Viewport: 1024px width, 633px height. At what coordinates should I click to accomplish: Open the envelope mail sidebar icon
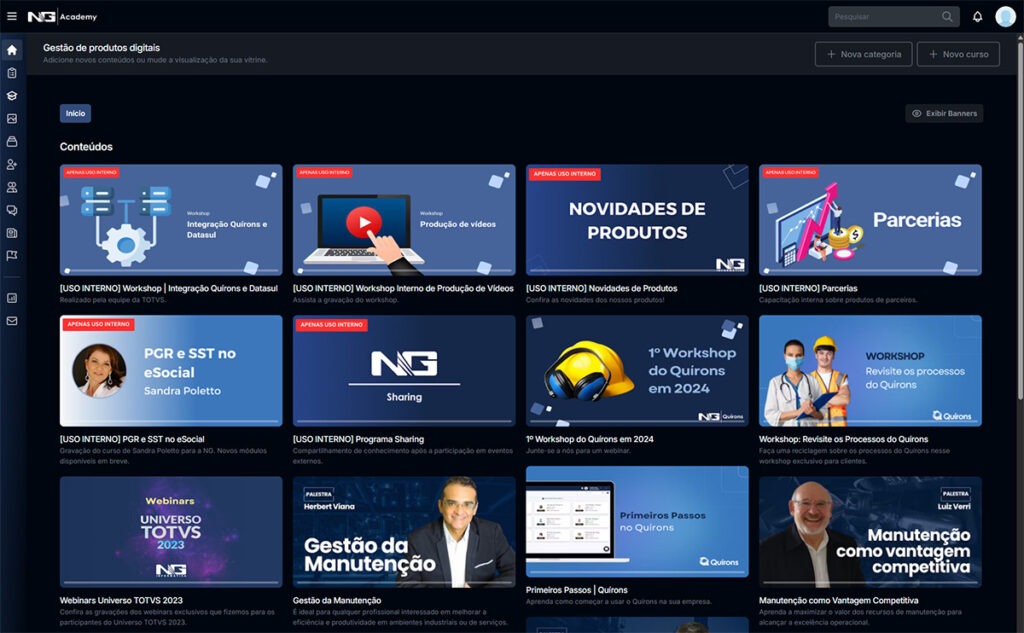point(12,321)
